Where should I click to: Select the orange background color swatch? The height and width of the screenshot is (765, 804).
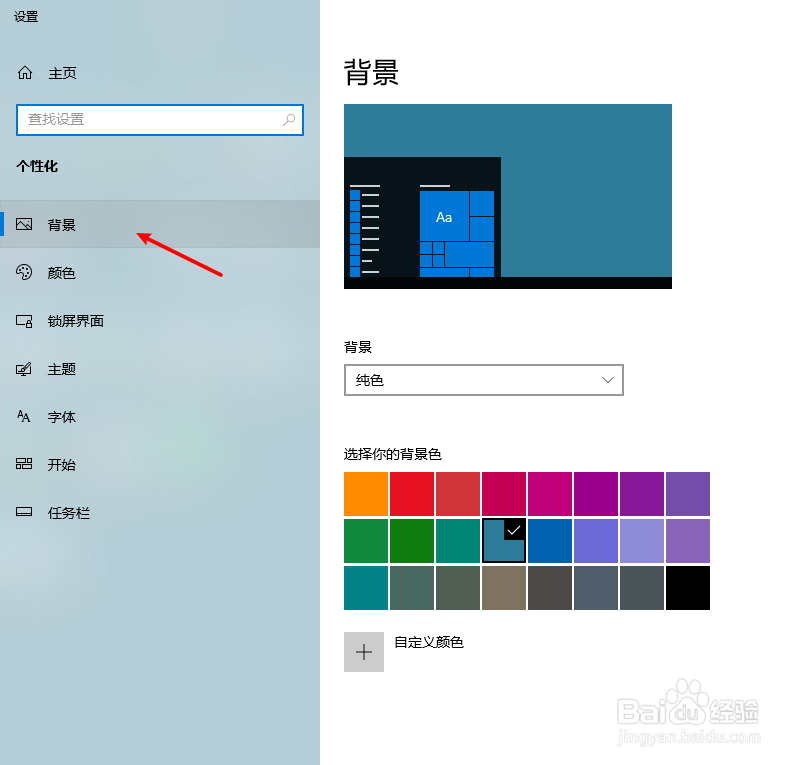(x=365, y=494)
